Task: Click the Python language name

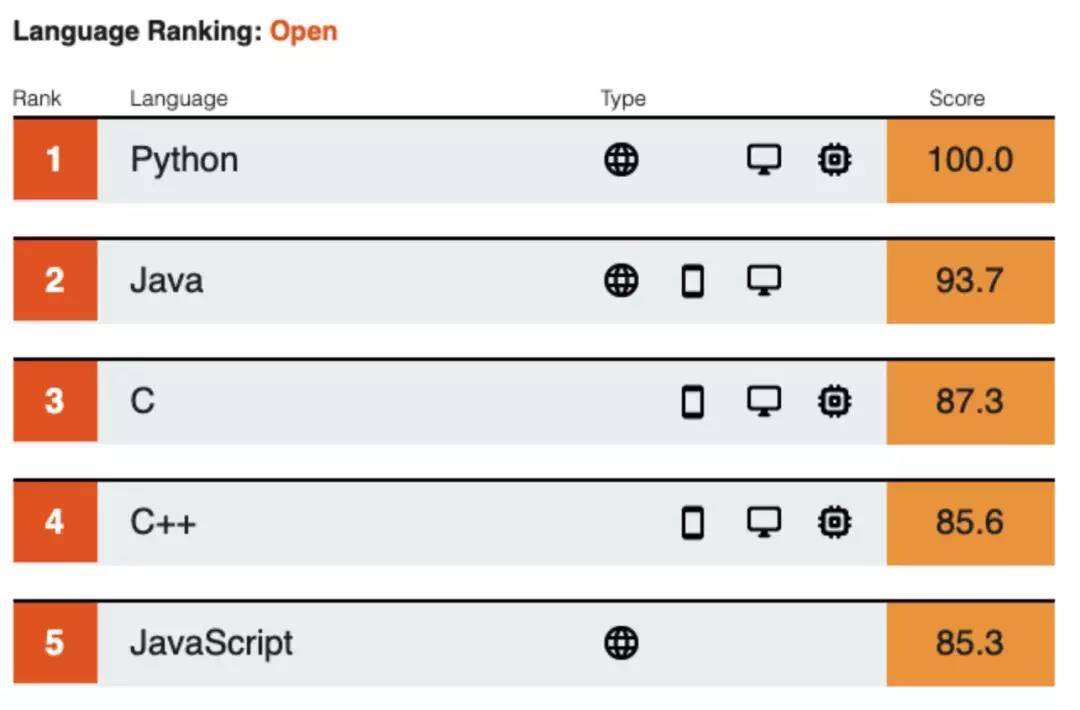Action: 184,160
